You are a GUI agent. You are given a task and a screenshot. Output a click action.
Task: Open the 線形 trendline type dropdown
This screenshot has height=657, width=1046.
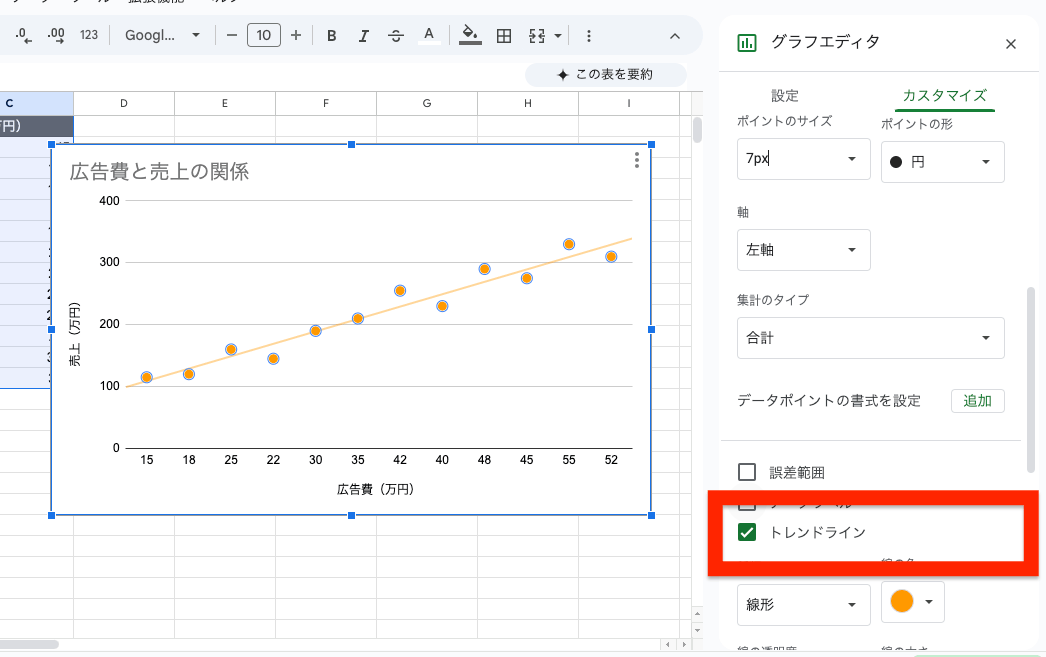803,605
